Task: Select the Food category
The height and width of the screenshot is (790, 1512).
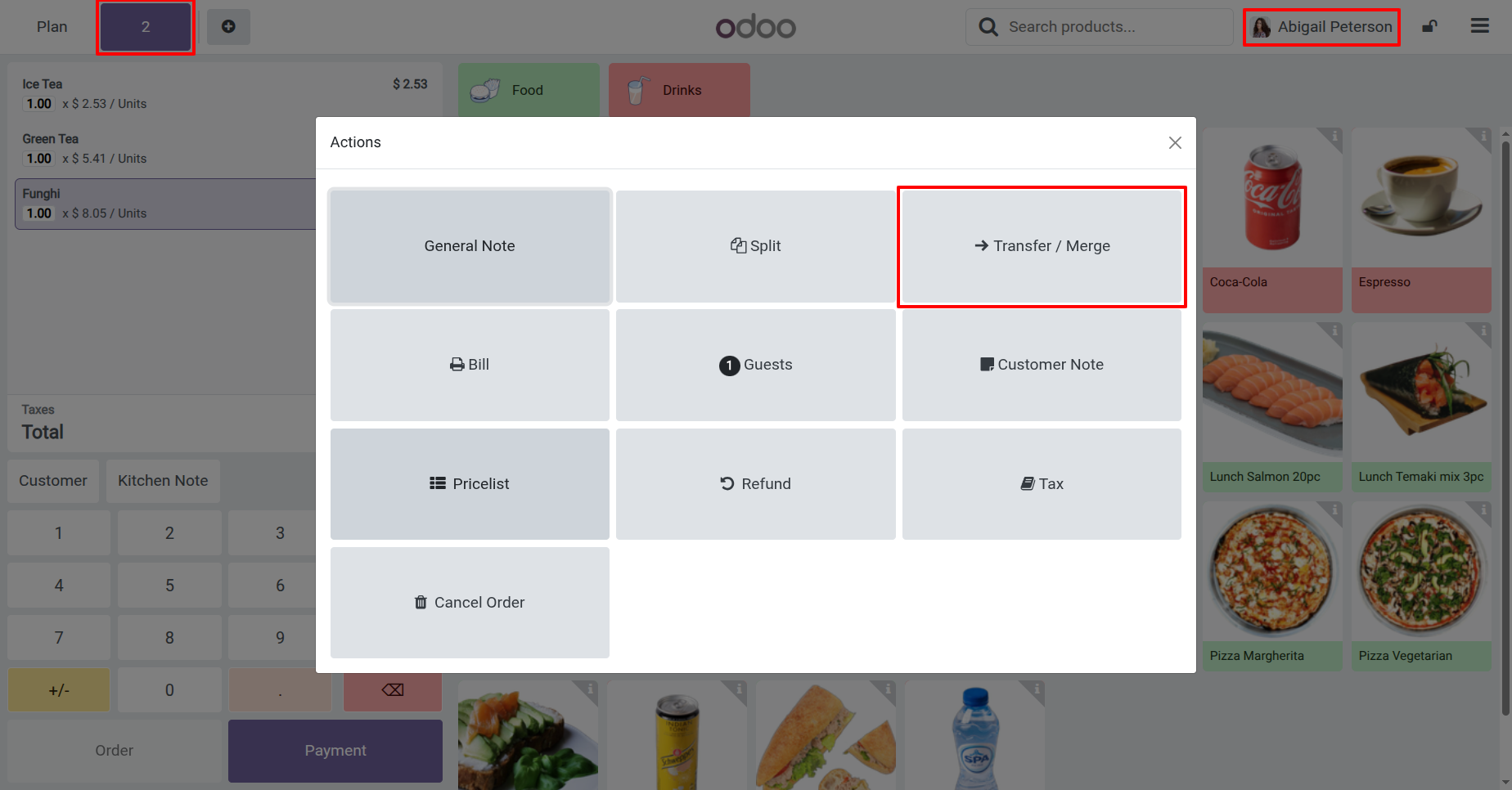Action: pyautogui.click(x=529, y=90)
